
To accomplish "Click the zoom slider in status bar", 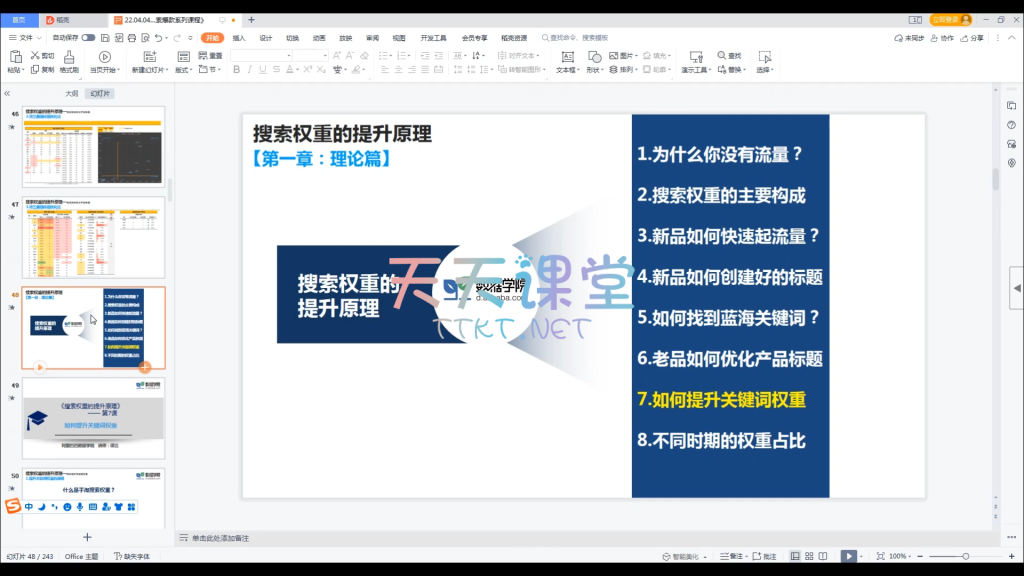I will click(x=965, y=556).
